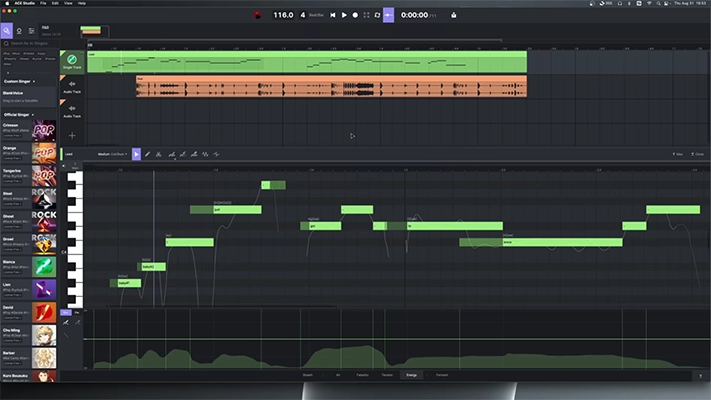This screenshot has width=711, height=400.
Task: Set the tempo field showing 116.0
Action: pos(283,15)
